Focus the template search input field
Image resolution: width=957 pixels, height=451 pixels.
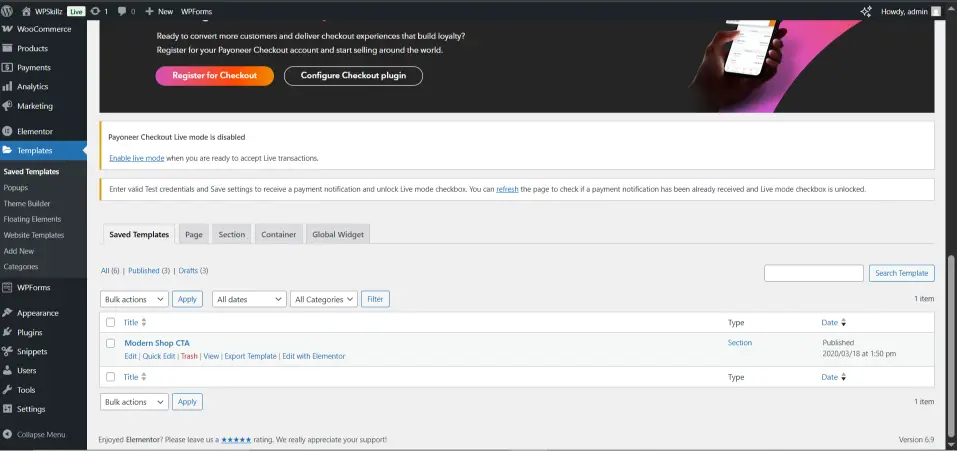pyautogui.click(x=814, y=273)
